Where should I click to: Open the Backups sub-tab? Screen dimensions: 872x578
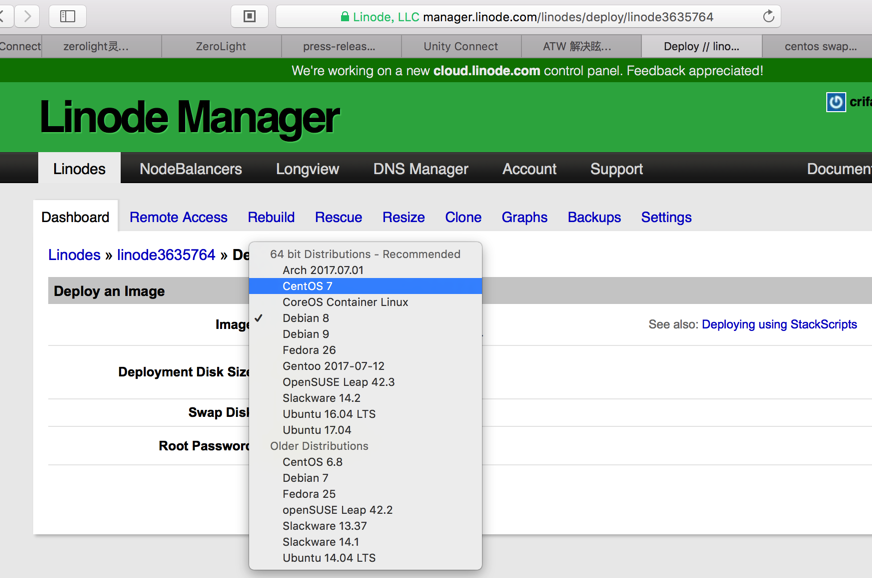594,217
